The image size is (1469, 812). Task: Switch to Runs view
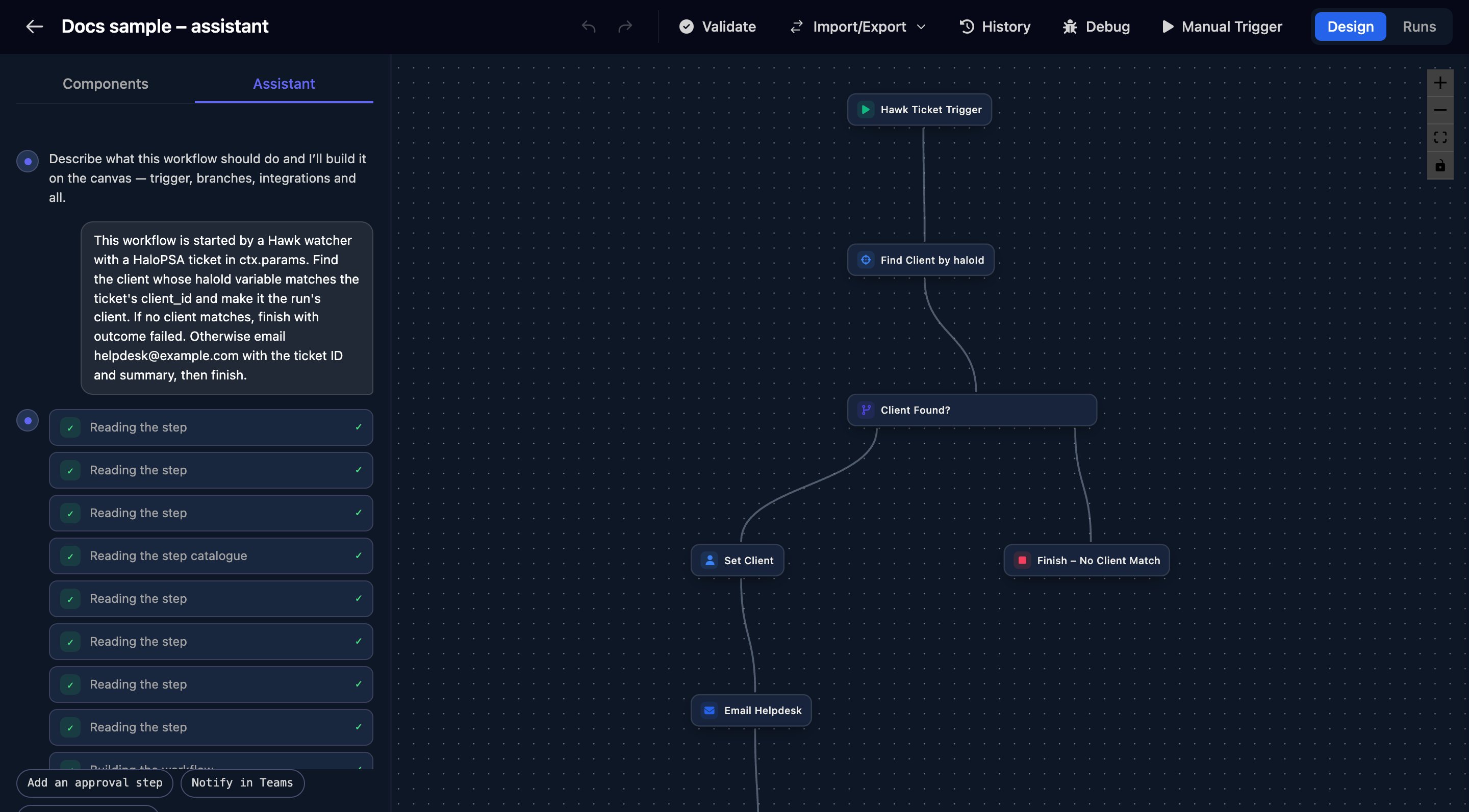[x=1419, y=26]
